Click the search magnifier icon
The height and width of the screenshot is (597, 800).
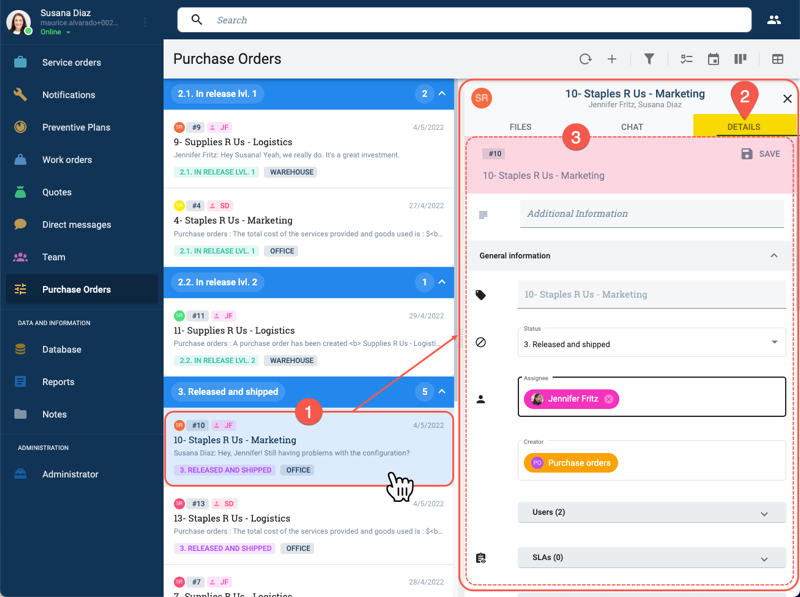tap(196, 20)
